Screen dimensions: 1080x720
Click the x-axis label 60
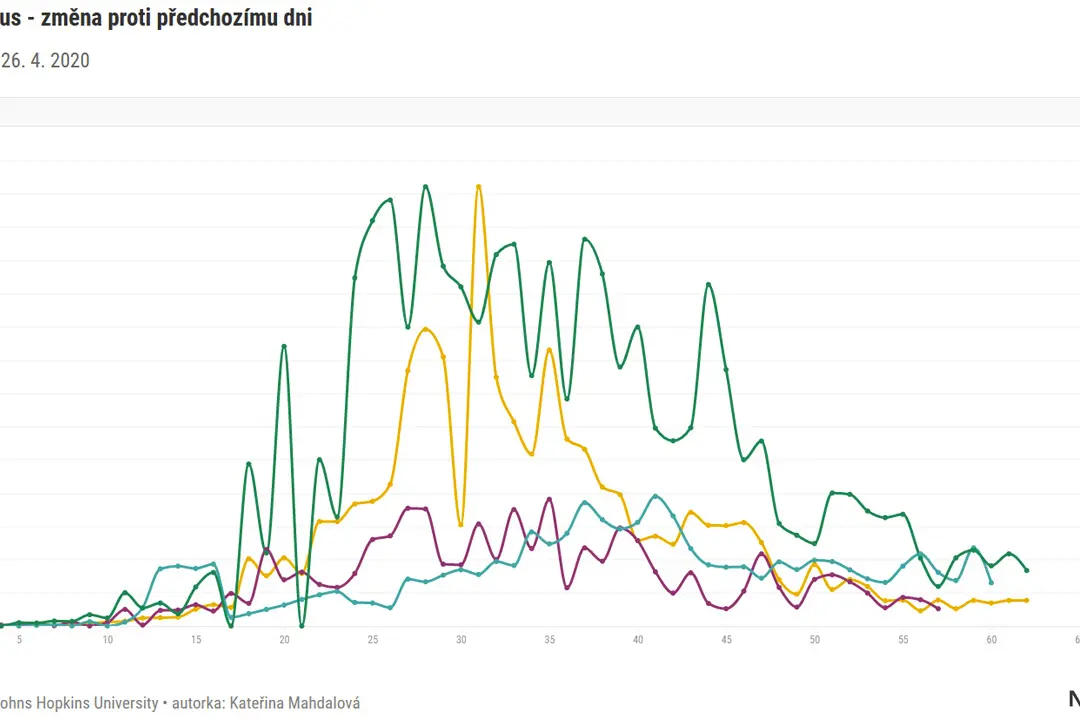(991, 639)
